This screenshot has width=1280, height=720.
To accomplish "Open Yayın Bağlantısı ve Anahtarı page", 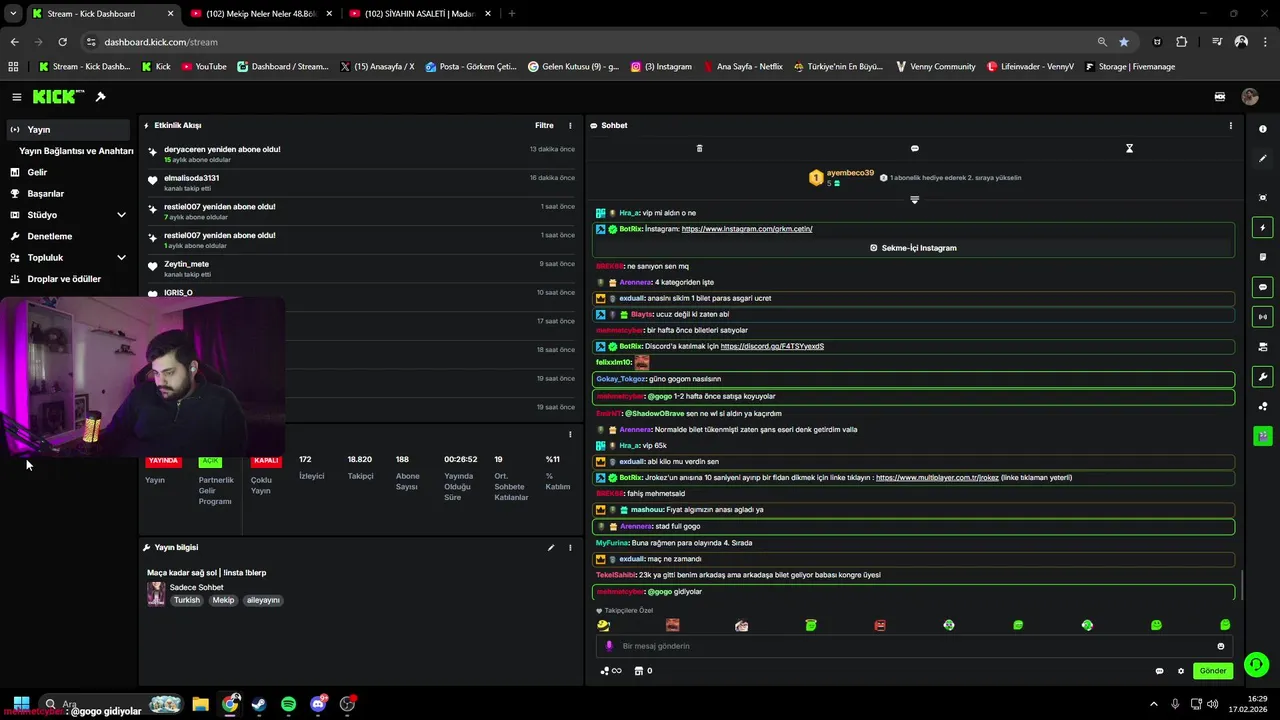I will 76,151.
